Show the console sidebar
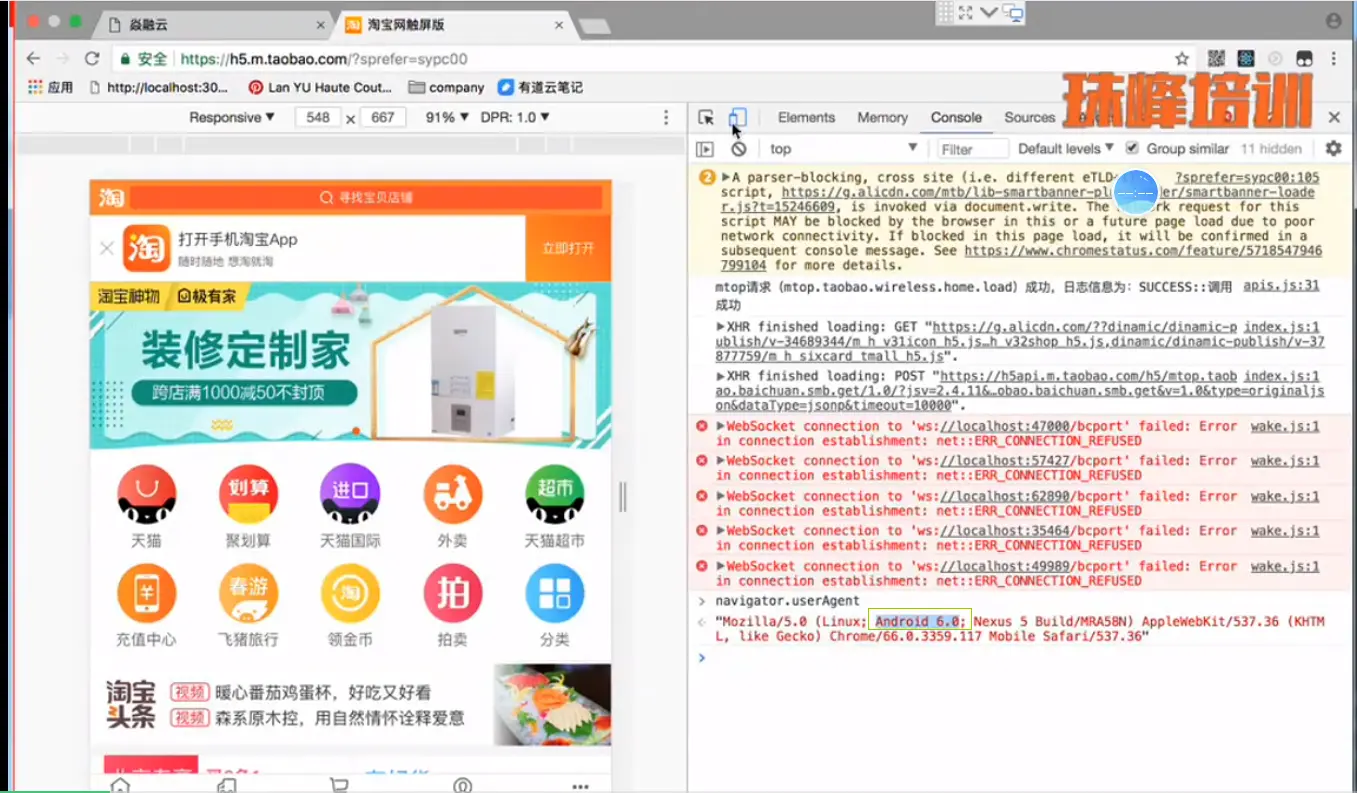Screen dimensions: 1357x793 [705, 149]
